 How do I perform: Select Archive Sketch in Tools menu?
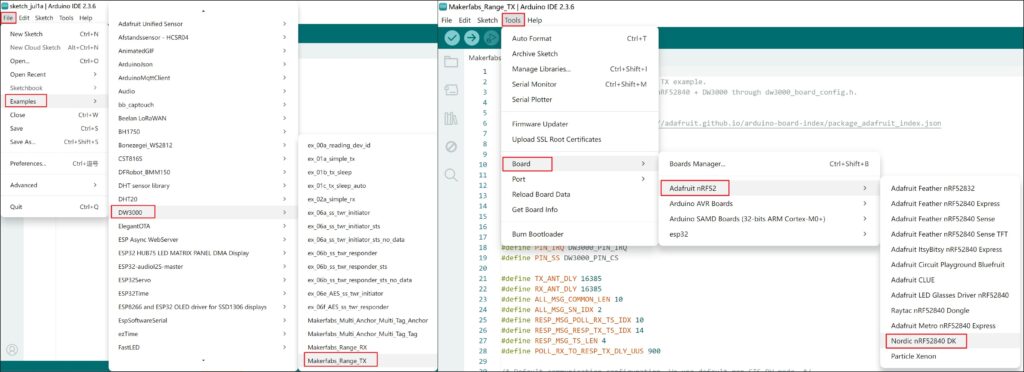pyautogui.click(x=579, y=54)
